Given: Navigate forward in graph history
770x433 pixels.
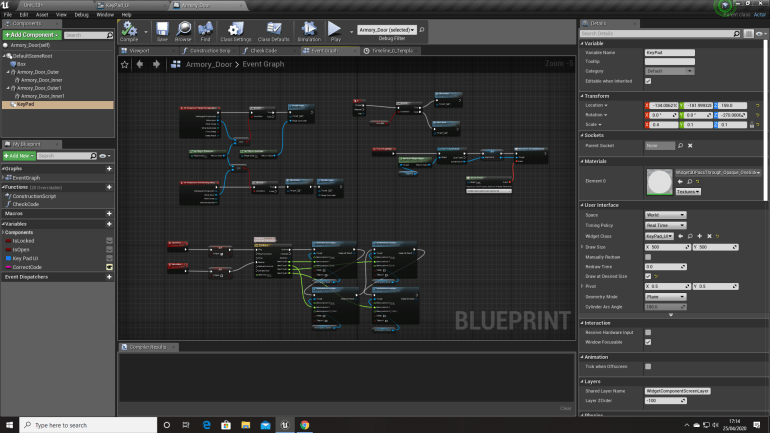Looking at the screenshot, I should [156, 64].
